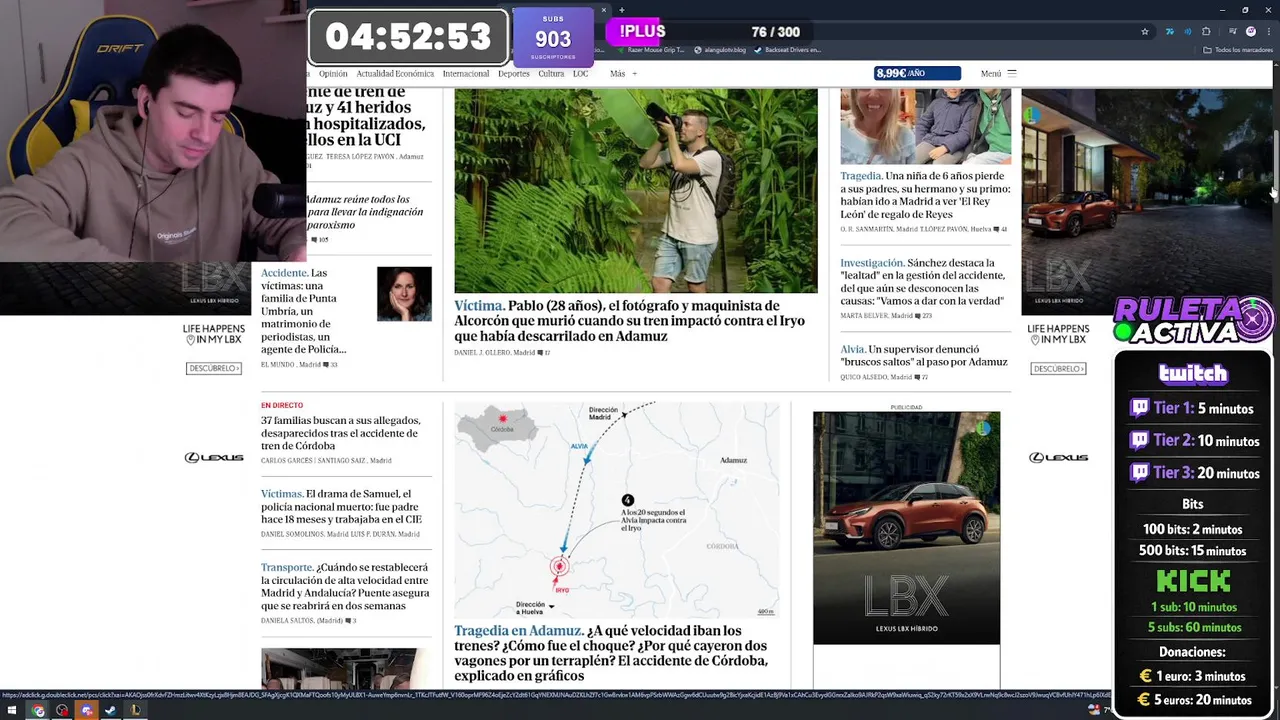Click the Tier 1 subscription icon
Image resolution: width=1280 pixels, height=720 pixels.
point(1139,408)
